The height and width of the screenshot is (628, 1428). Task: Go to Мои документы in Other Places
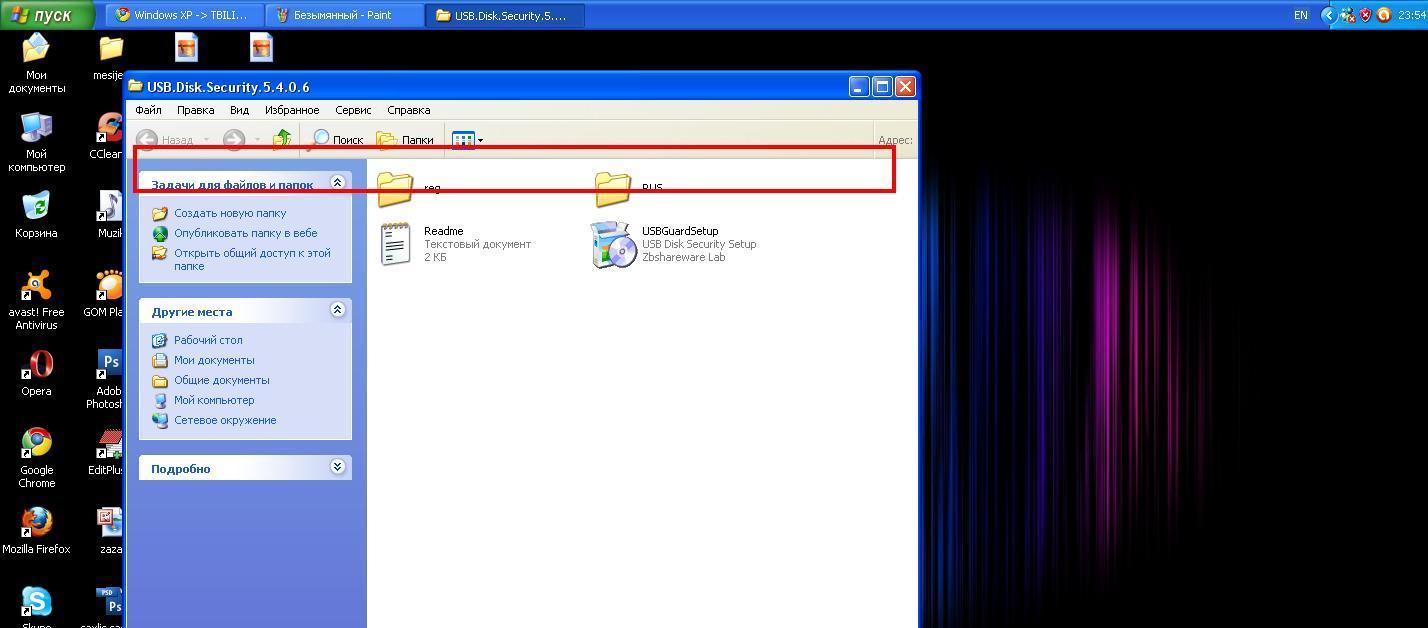point(214,360)
